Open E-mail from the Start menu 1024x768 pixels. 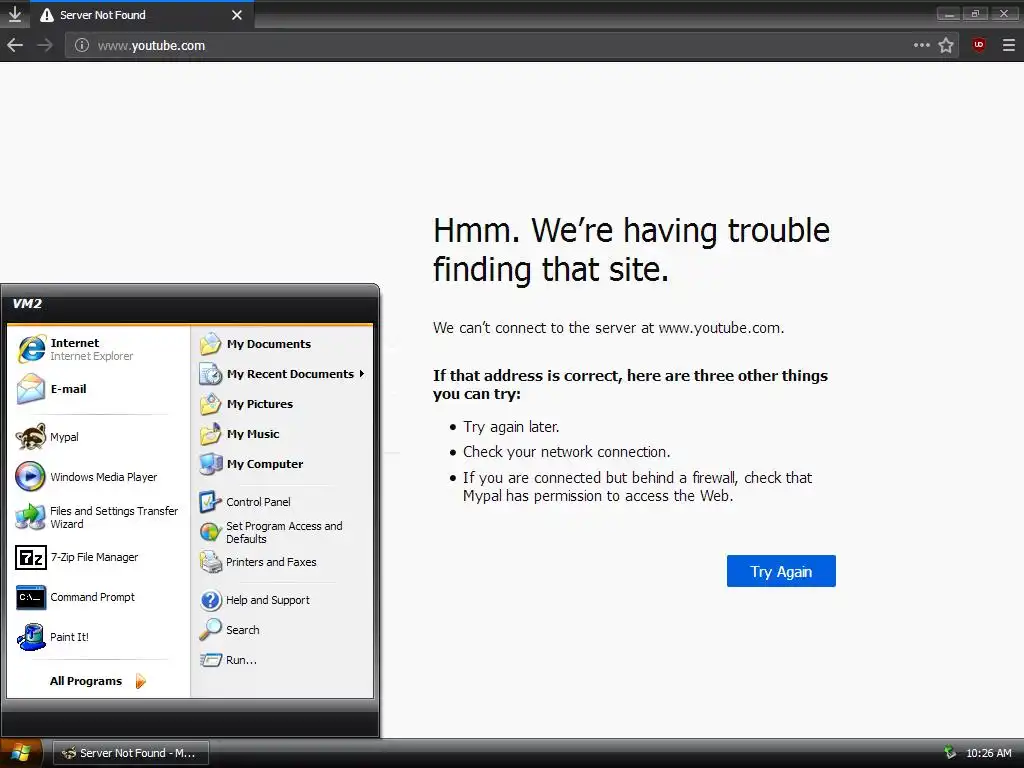[x=98, y=389]
